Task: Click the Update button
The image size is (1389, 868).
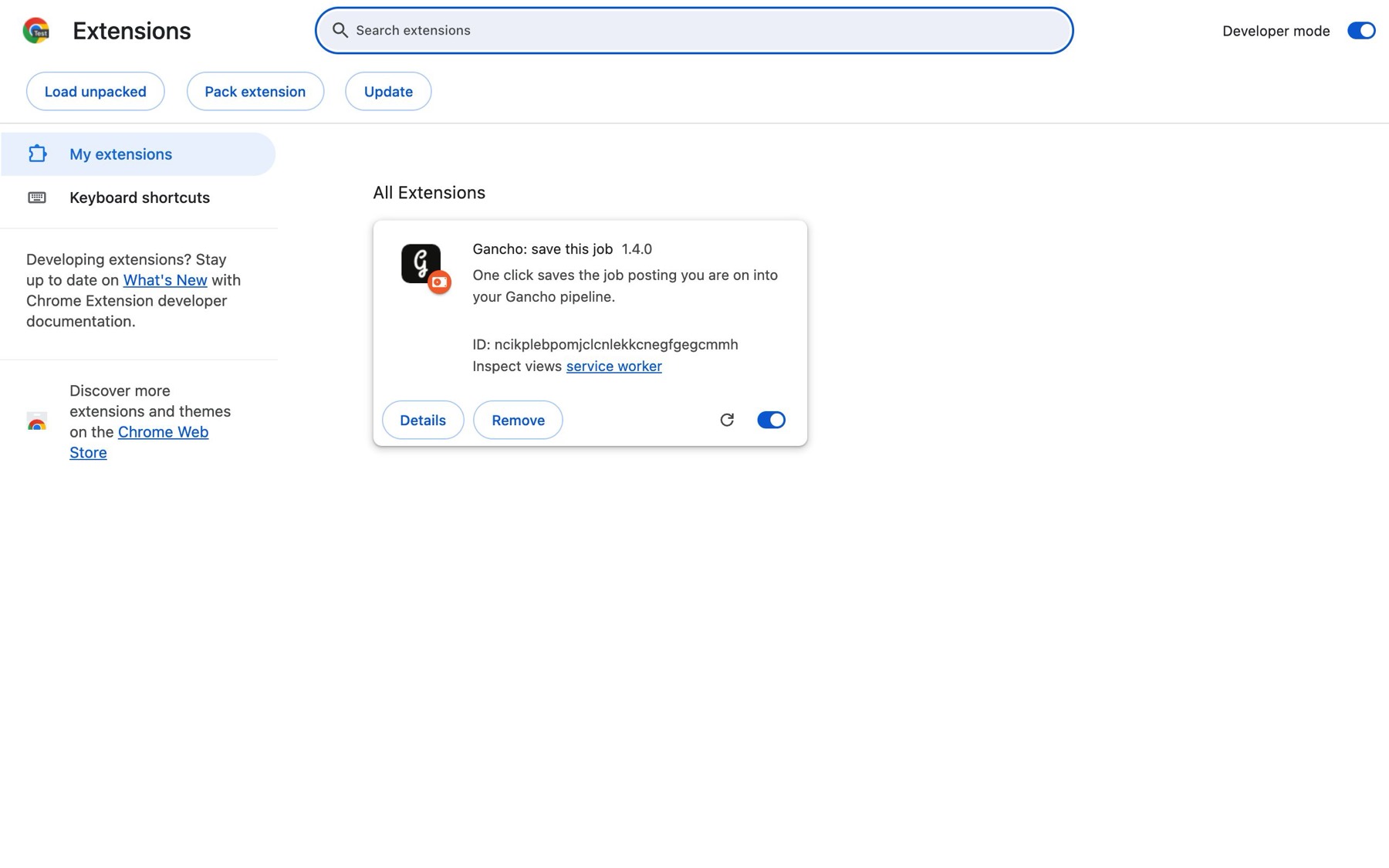Action: point(388,91)
